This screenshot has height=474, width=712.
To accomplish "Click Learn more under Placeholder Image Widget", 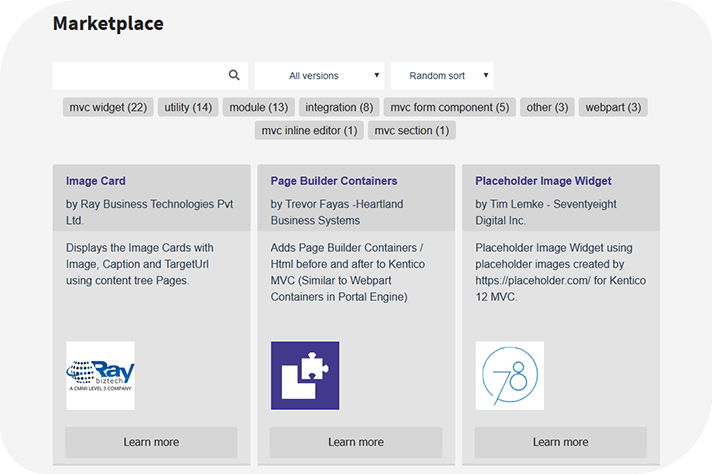I will (x=561, y=442).
